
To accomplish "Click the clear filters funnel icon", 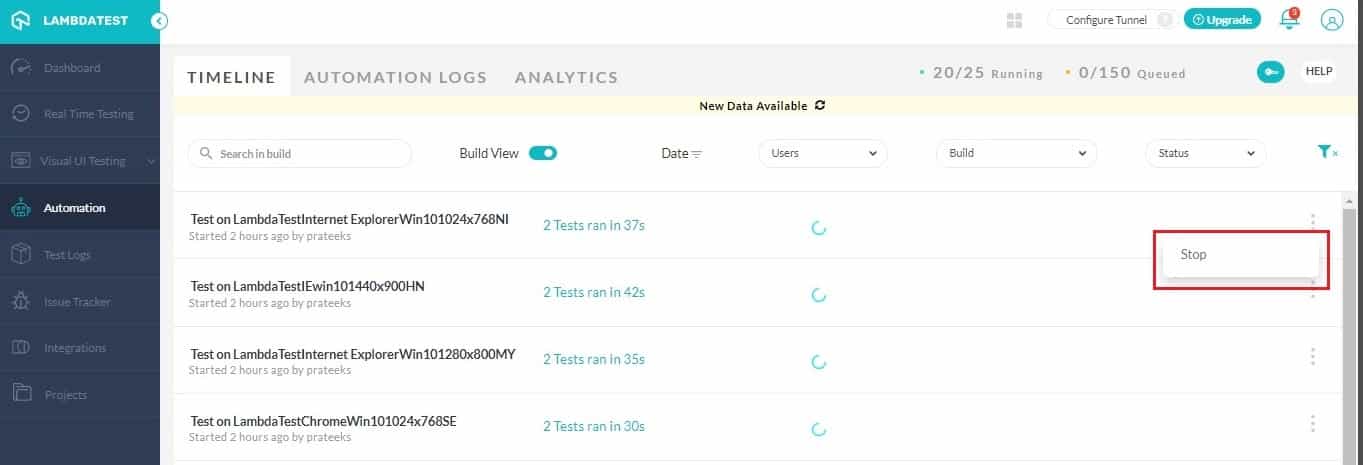I will (x=1327, y=152).
